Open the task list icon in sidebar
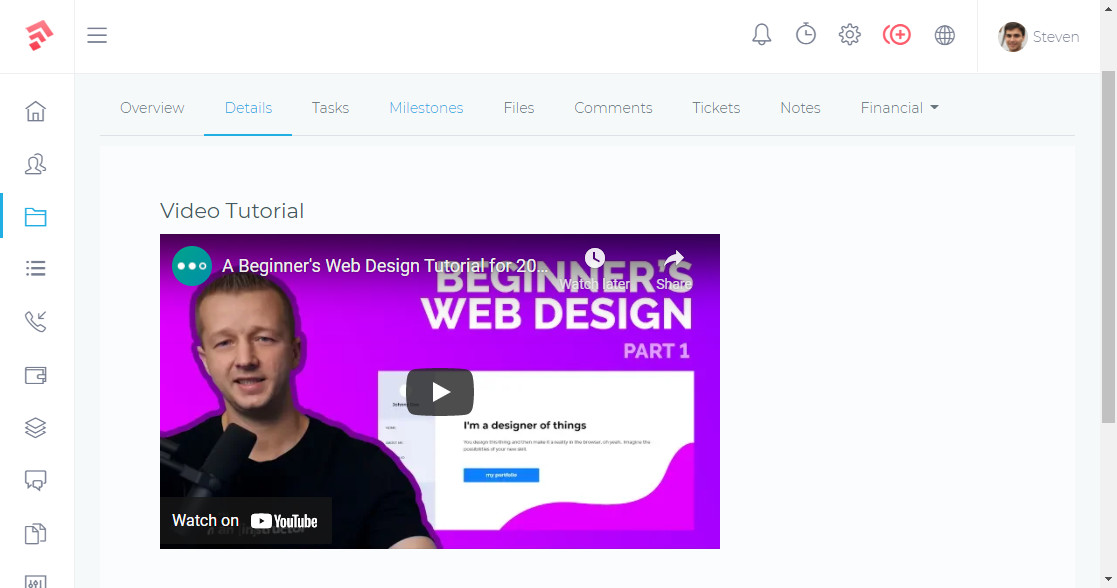 (36, 268)
